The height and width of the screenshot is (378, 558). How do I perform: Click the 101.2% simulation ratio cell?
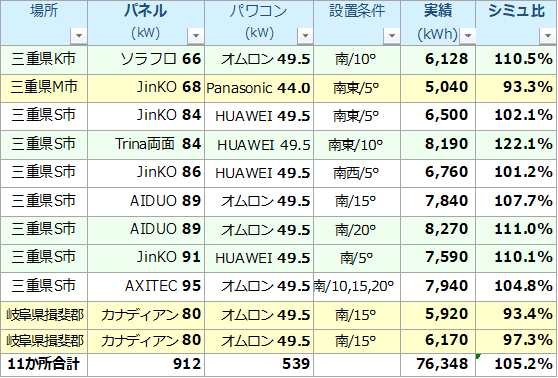click(x=516, y=173)
